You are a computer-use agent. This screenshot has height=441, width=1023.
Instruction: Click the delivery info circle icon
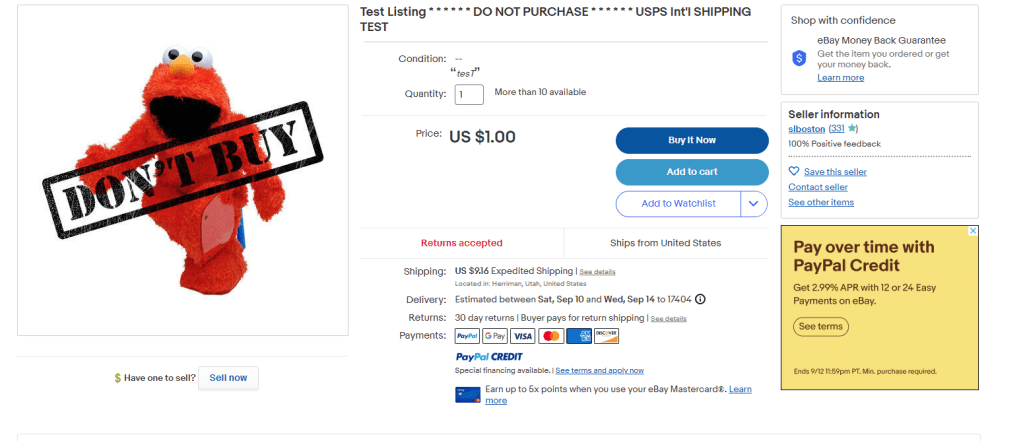700,299
